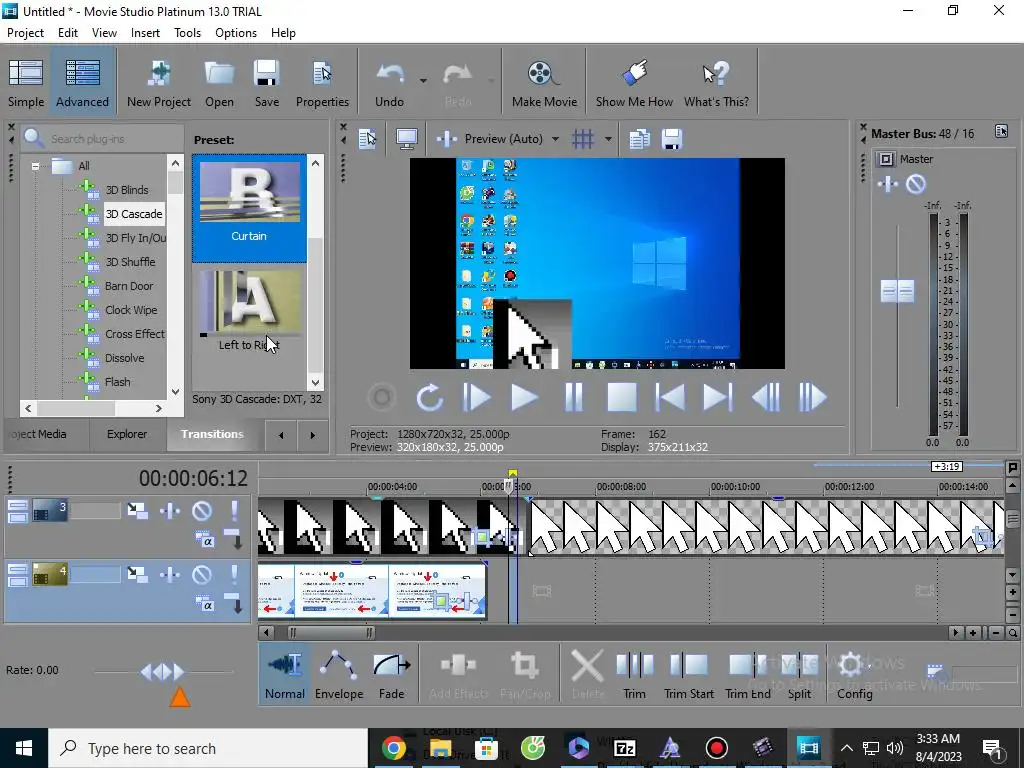Show next docked tabs with right arrow
Viewport: 1024px width, 768px height.
(312, 435)
